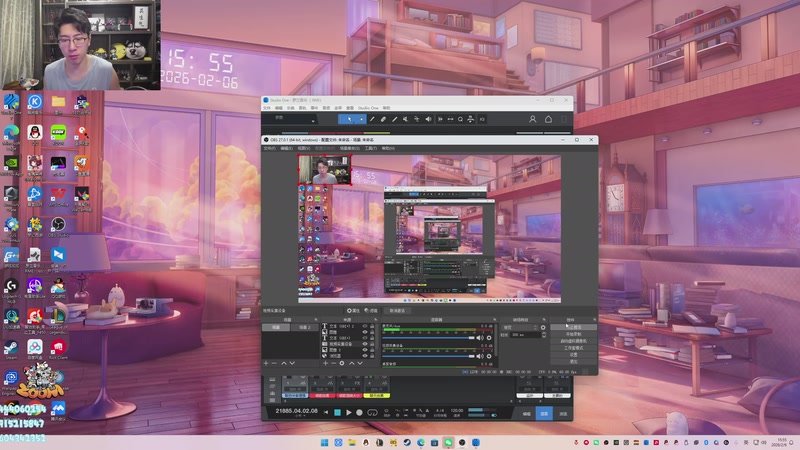Click 开始录制 in OBS controls

coord(573,334)
